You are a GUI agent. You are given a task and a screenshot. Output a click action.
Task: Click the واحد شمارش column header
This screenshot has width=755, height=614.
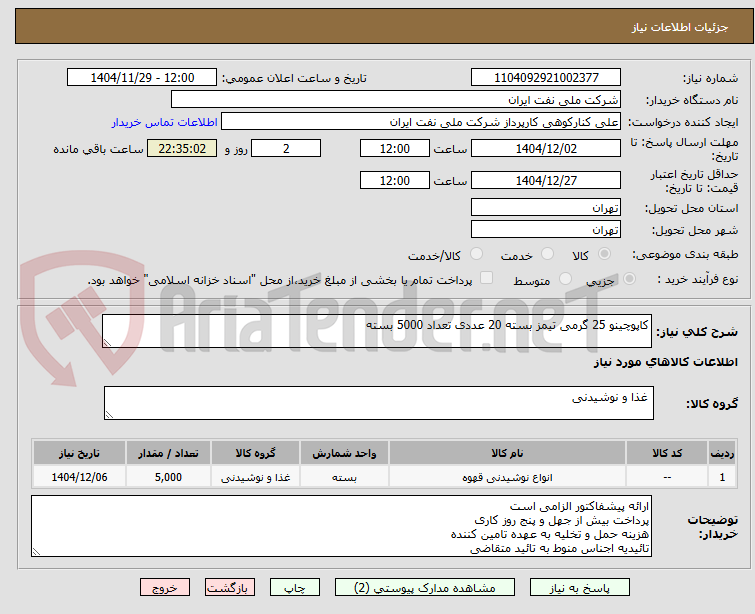(344, 453)
